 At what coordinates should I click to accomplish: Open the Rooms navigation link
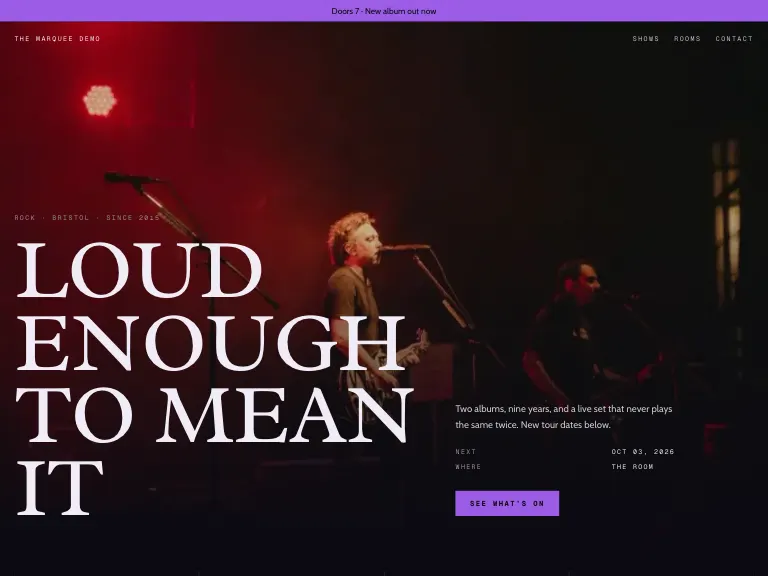[x=687, y=39]
